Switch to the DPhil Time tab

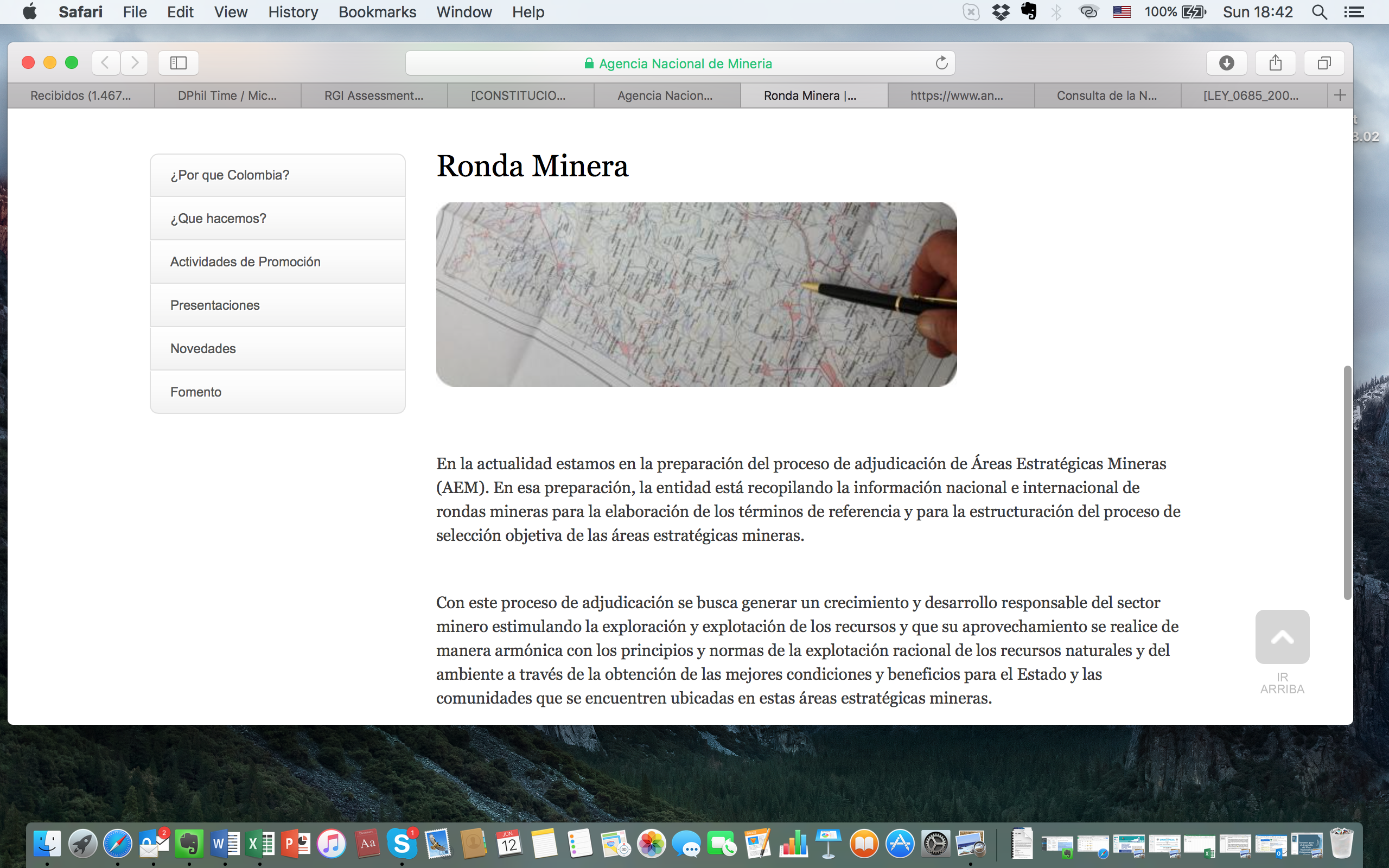pyautogui.click(x=227, y=95)
